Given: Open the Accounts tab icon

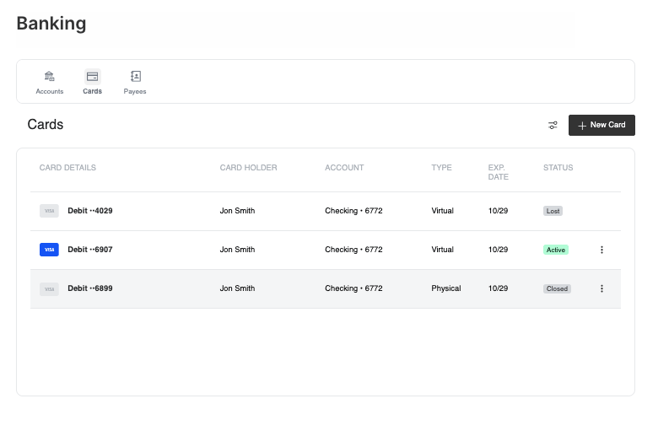Looking at the screenshot, I should pos(49,77).
